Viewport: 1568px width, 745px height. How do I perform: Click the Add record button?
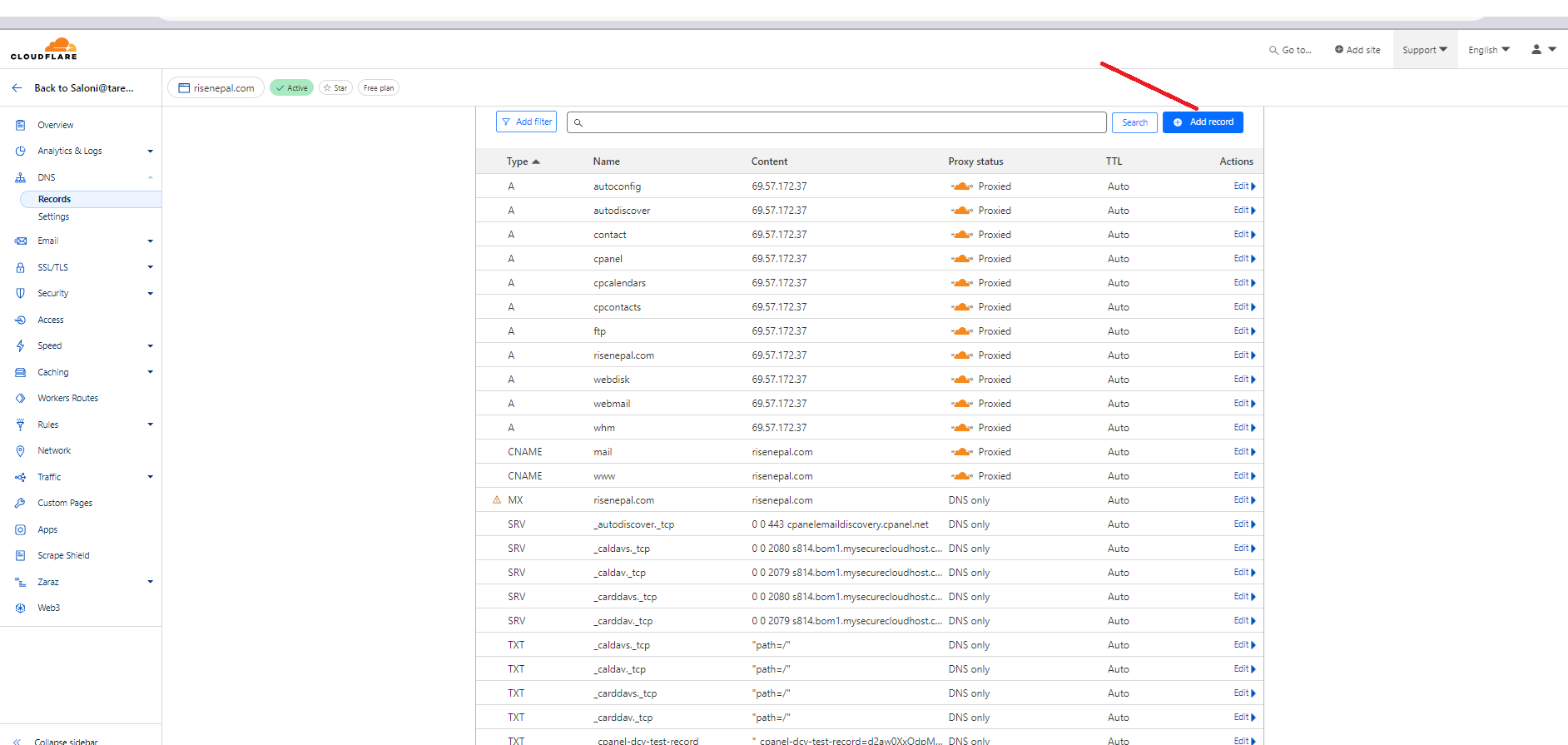1203,122
